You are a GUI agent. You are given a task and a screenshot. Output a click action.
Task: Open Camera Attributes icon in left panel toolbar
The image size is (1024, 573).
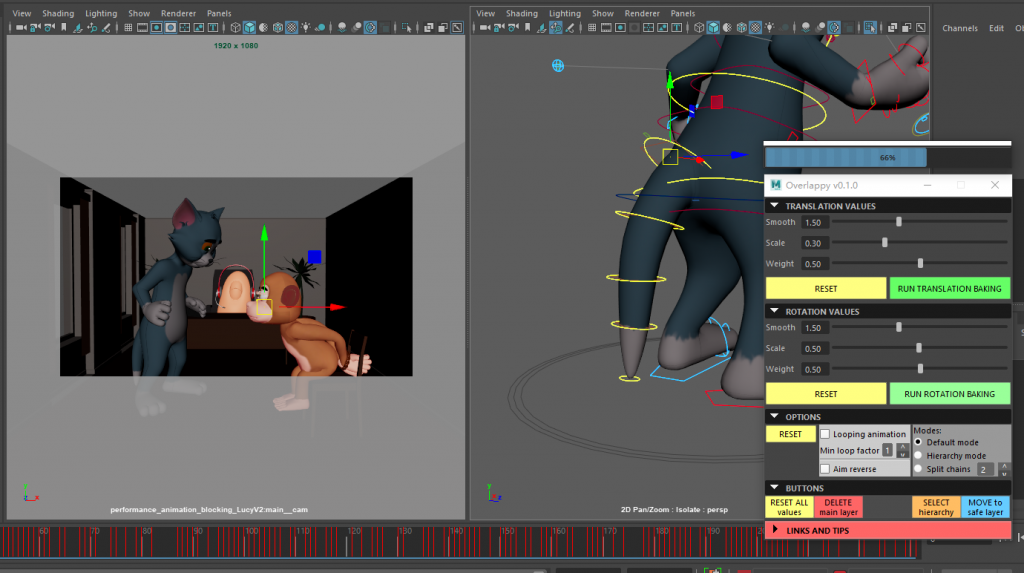click(50, 27)
